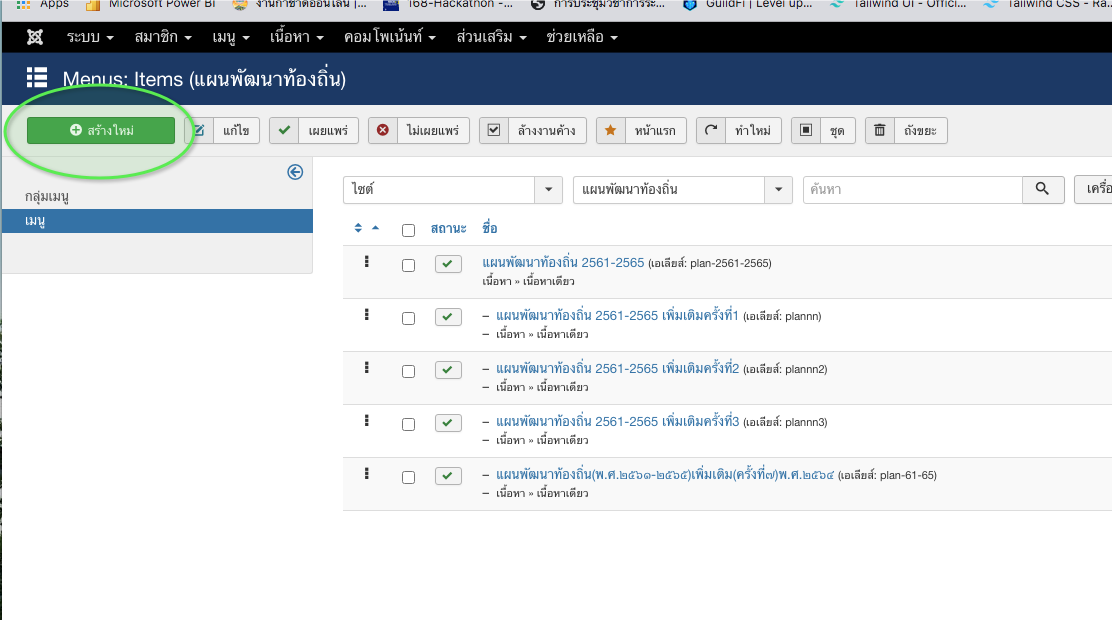Open the ไซต์ client dropdown
This screenshot has width=1112, height=620.
pyautogui.click(x=452, y=189)
